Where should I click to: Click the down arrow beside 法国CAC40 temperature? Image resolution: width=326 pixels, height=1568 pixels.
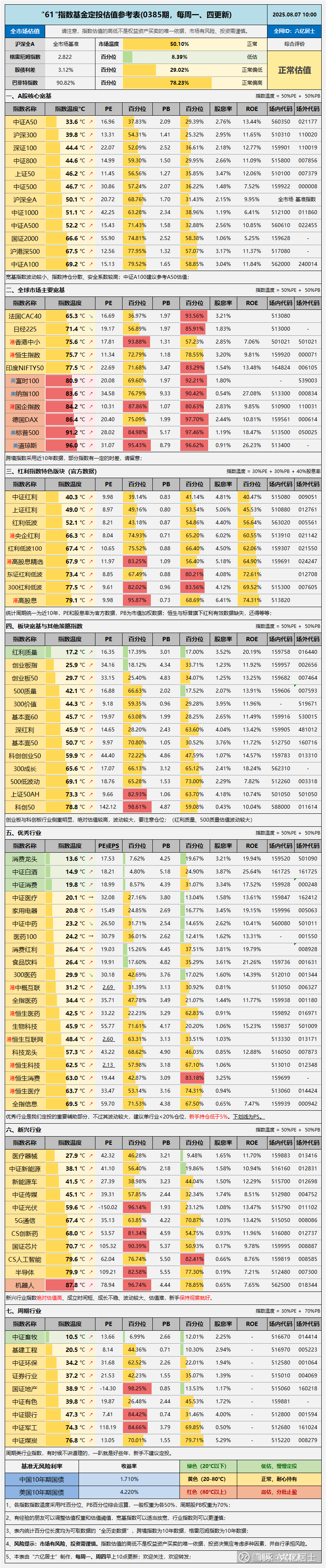pos(91,316)
